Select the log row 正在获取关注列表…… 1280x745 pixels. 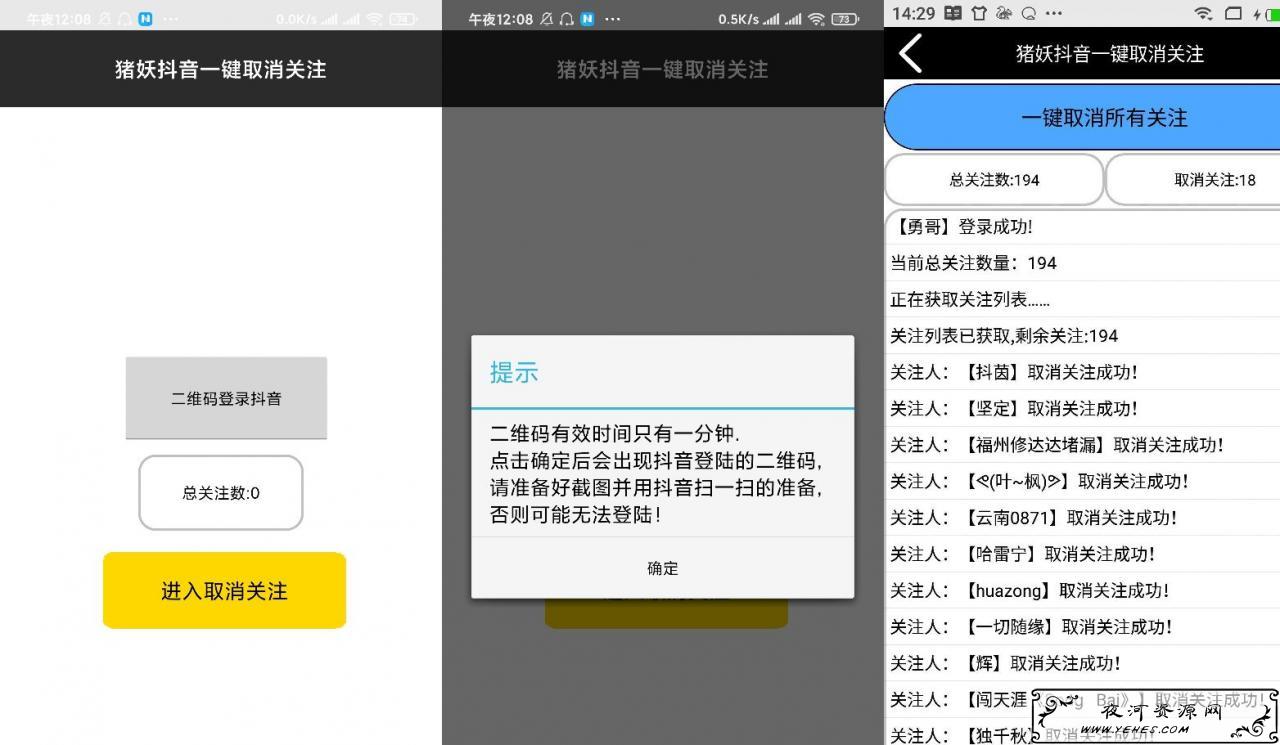click(x=1083, y=299)
